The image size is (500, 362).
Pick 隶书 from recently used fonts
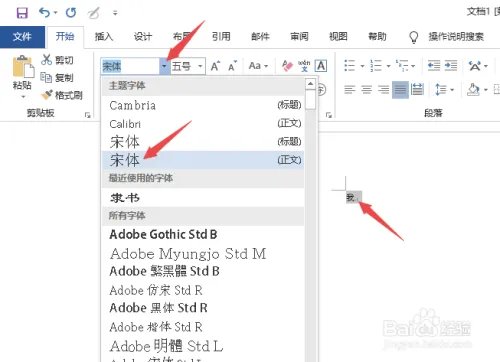[203, 198]
